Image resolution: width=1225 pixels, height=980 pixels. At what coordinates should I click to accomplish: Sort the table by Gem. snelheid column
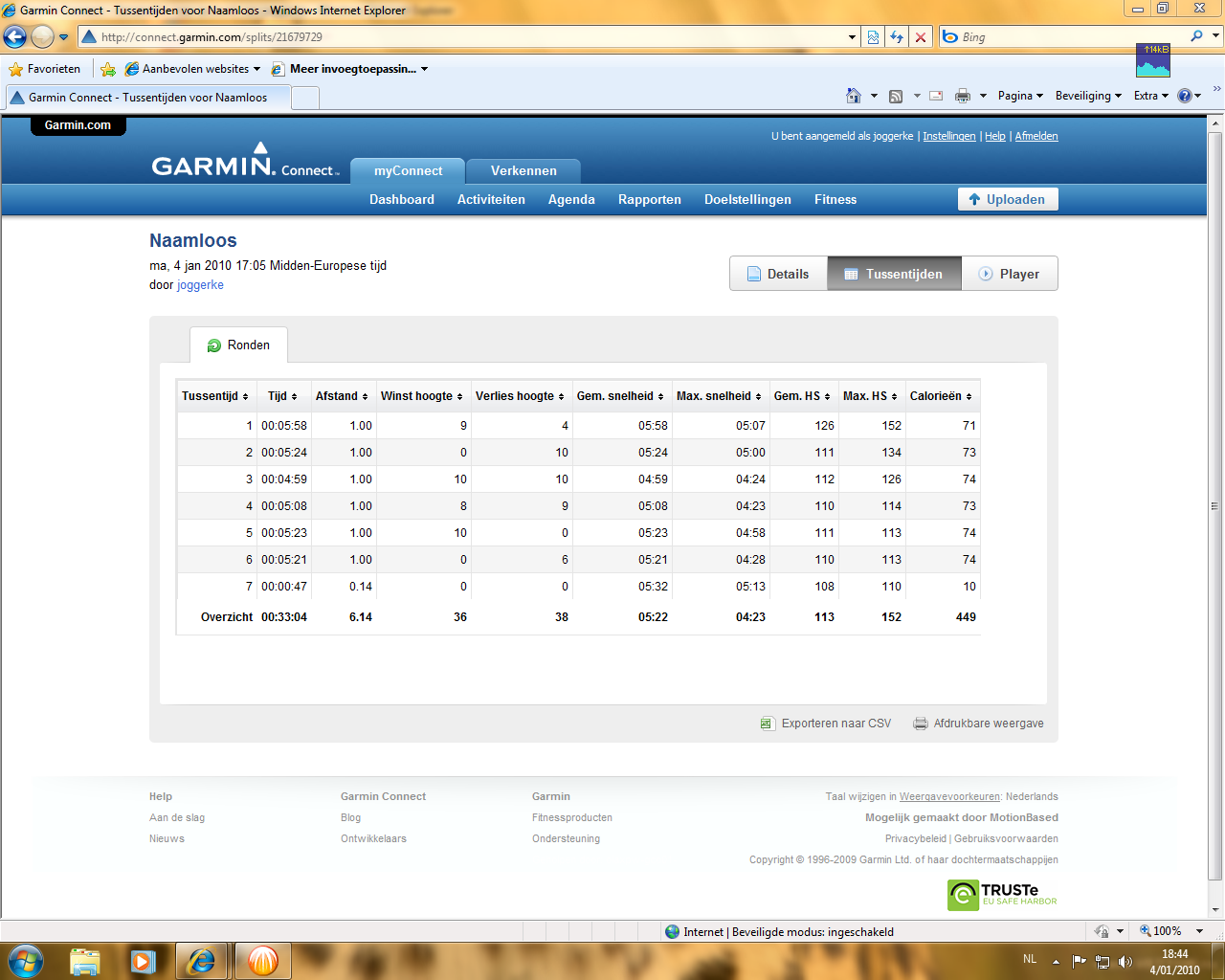(x=620, y=396)
